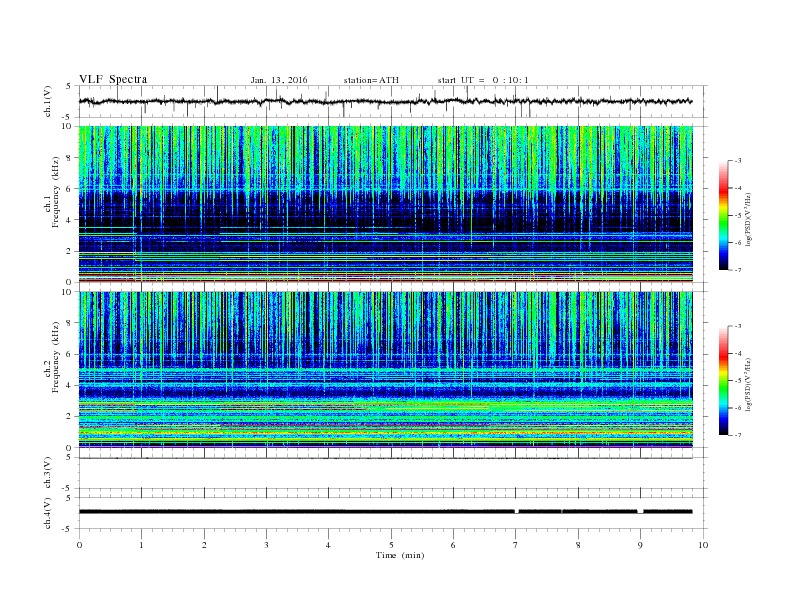Click the "2" kHz tick of ch.1 spectrogram

70,251
